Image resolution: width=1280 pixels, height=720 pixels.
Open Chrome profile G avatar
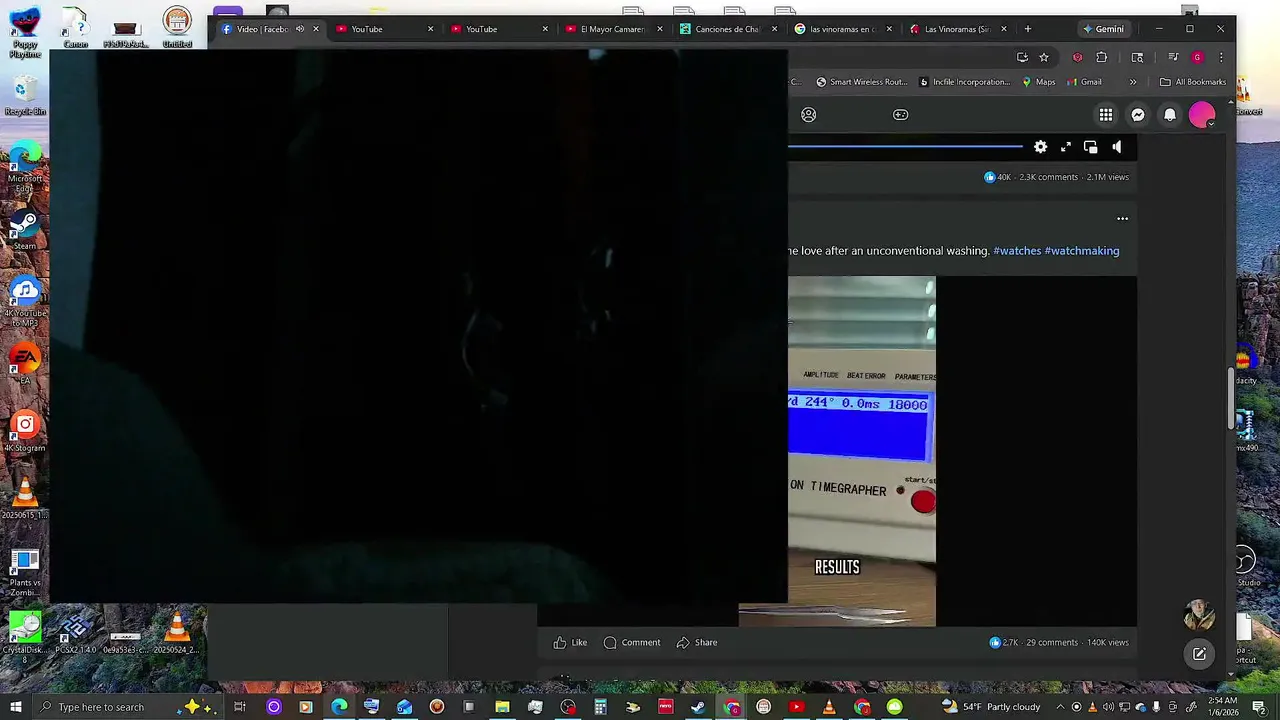tap(1197, 57)
